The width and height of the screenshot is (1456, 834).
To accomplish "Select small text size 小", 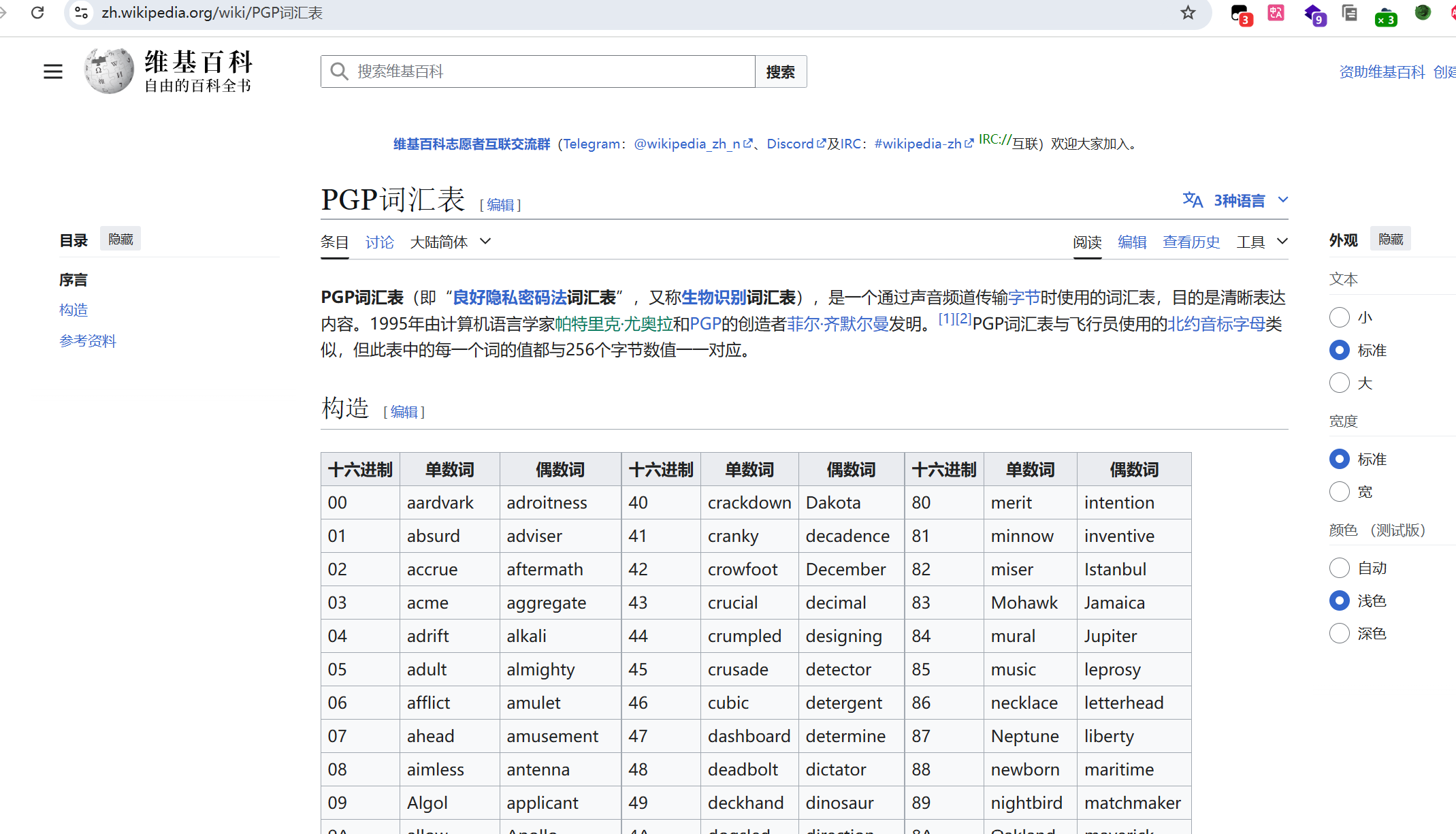I will [x=1339, y=317].
